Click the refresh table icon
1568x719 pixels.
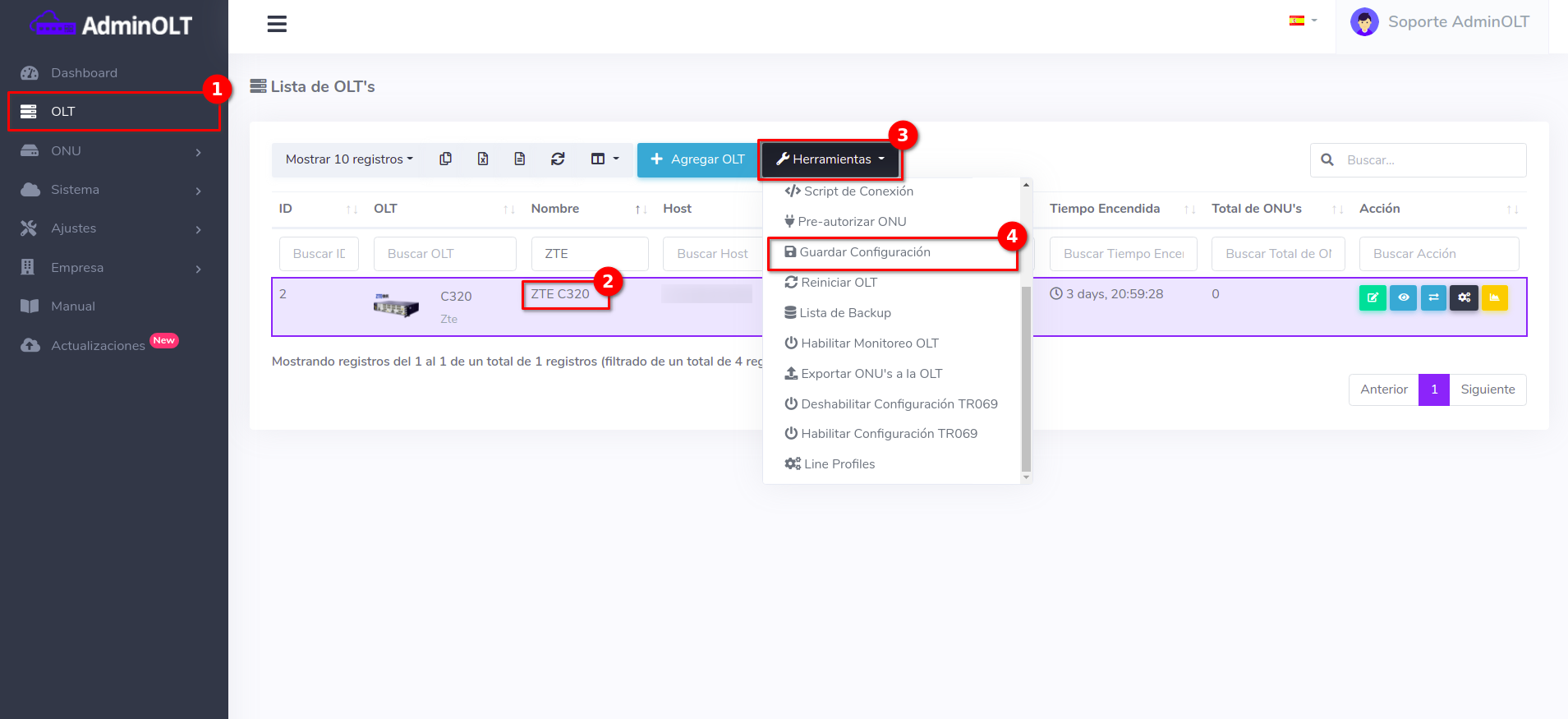click(558, 159)
